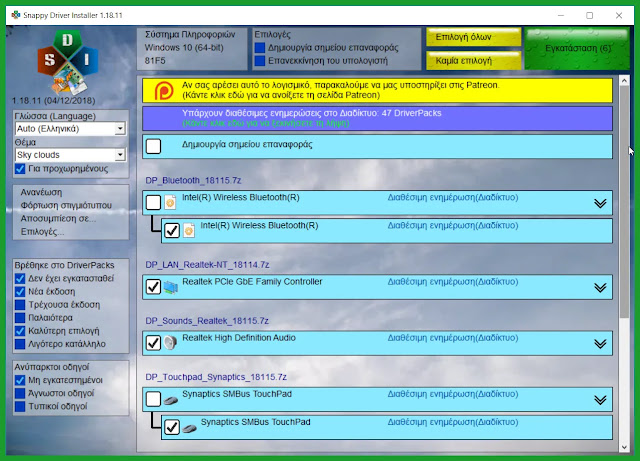Uncheck the indented Intel(R) Wireless Bluetooth(R) checkbox
The image size is (640, 461).
click(x=172, y=230)
